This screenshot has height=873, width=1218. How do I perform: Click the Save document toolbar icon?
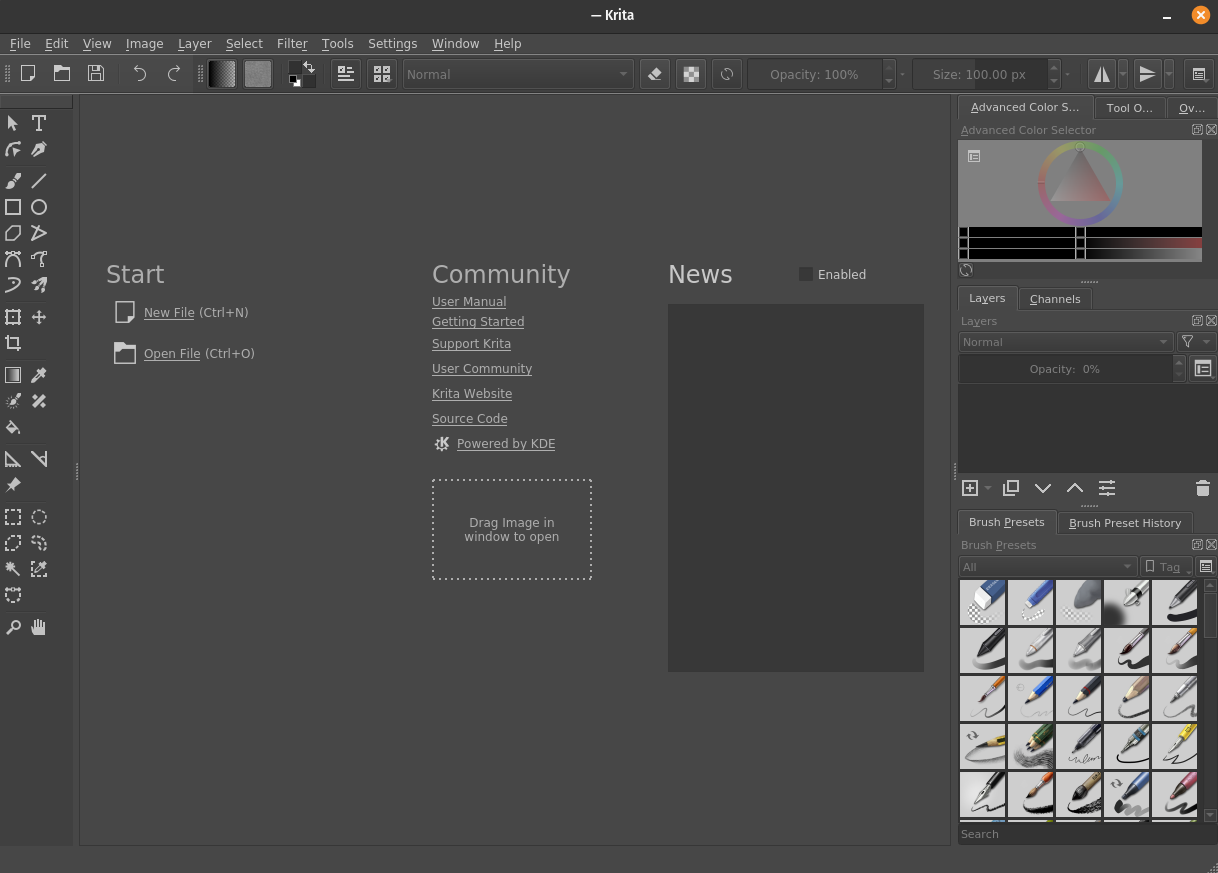[96, 73]
